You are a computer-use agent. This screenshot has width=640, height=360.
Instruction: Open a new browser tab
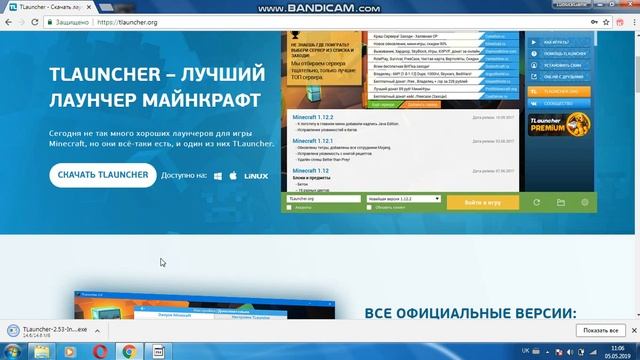107,7
